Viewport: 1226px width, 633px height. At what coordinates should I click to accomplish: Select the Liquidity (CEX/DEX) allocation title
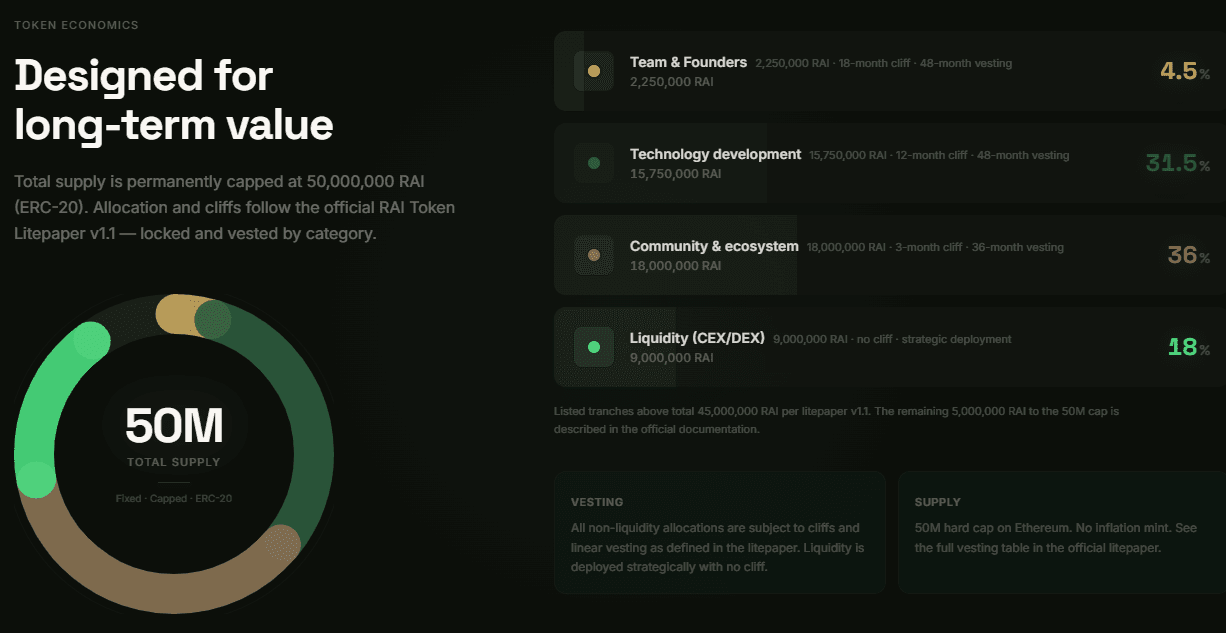click(x=697, y=338)
